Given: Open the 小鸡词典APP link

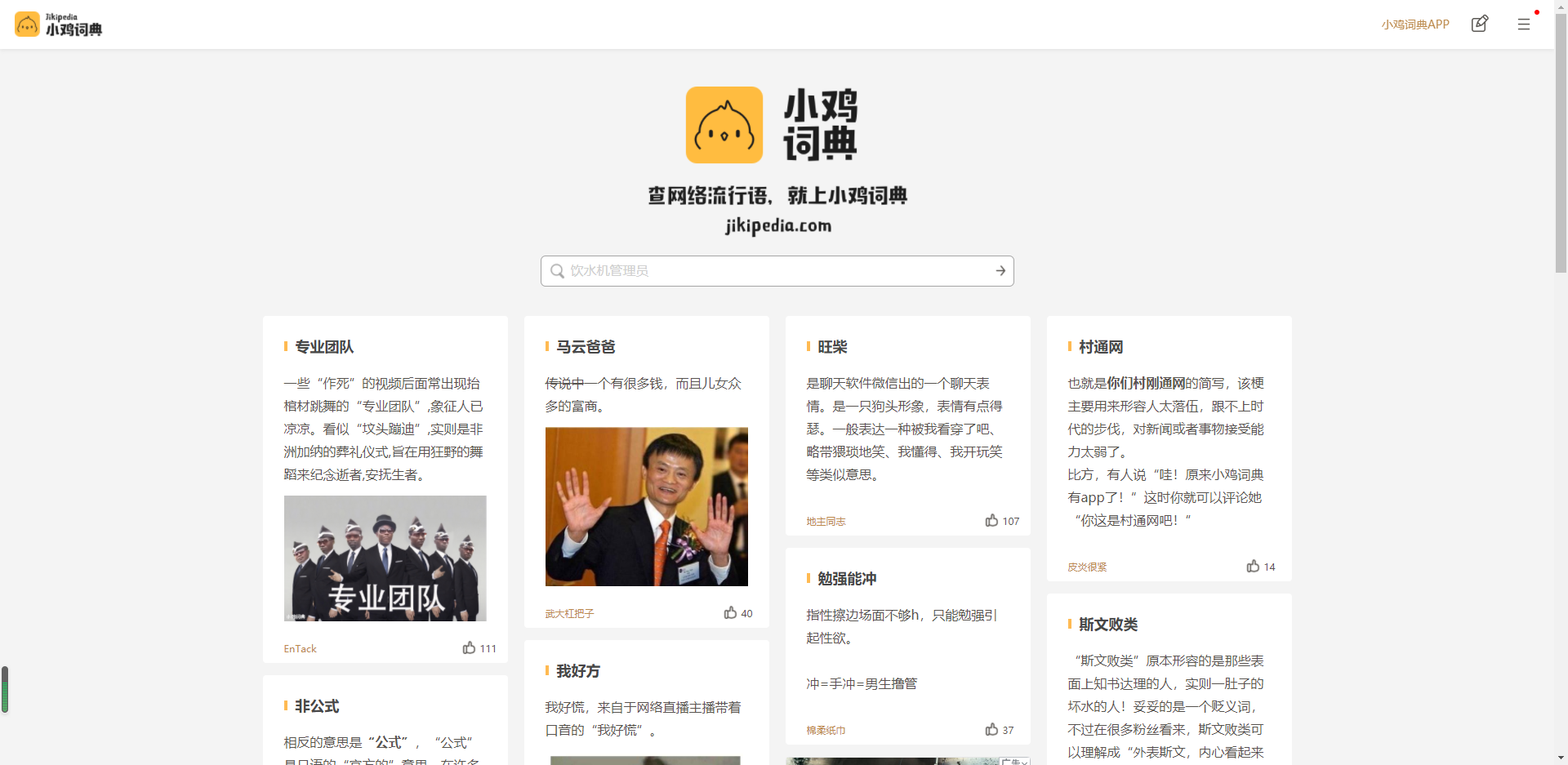Looking at the screenshot, I should (1415, 24).
